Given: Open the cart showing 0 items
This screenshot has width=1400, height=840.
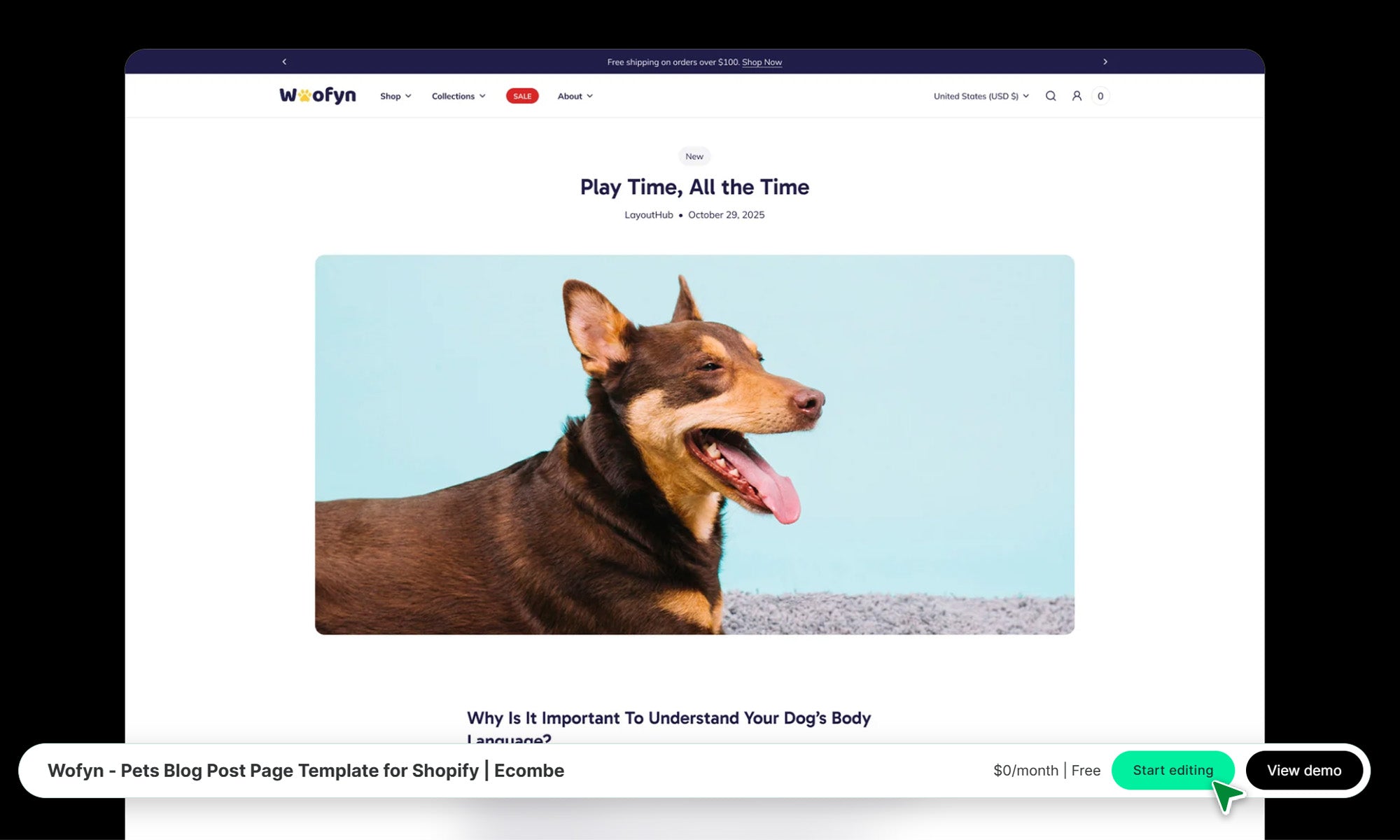Looking at the screenshot, I should coord(1100,96).
